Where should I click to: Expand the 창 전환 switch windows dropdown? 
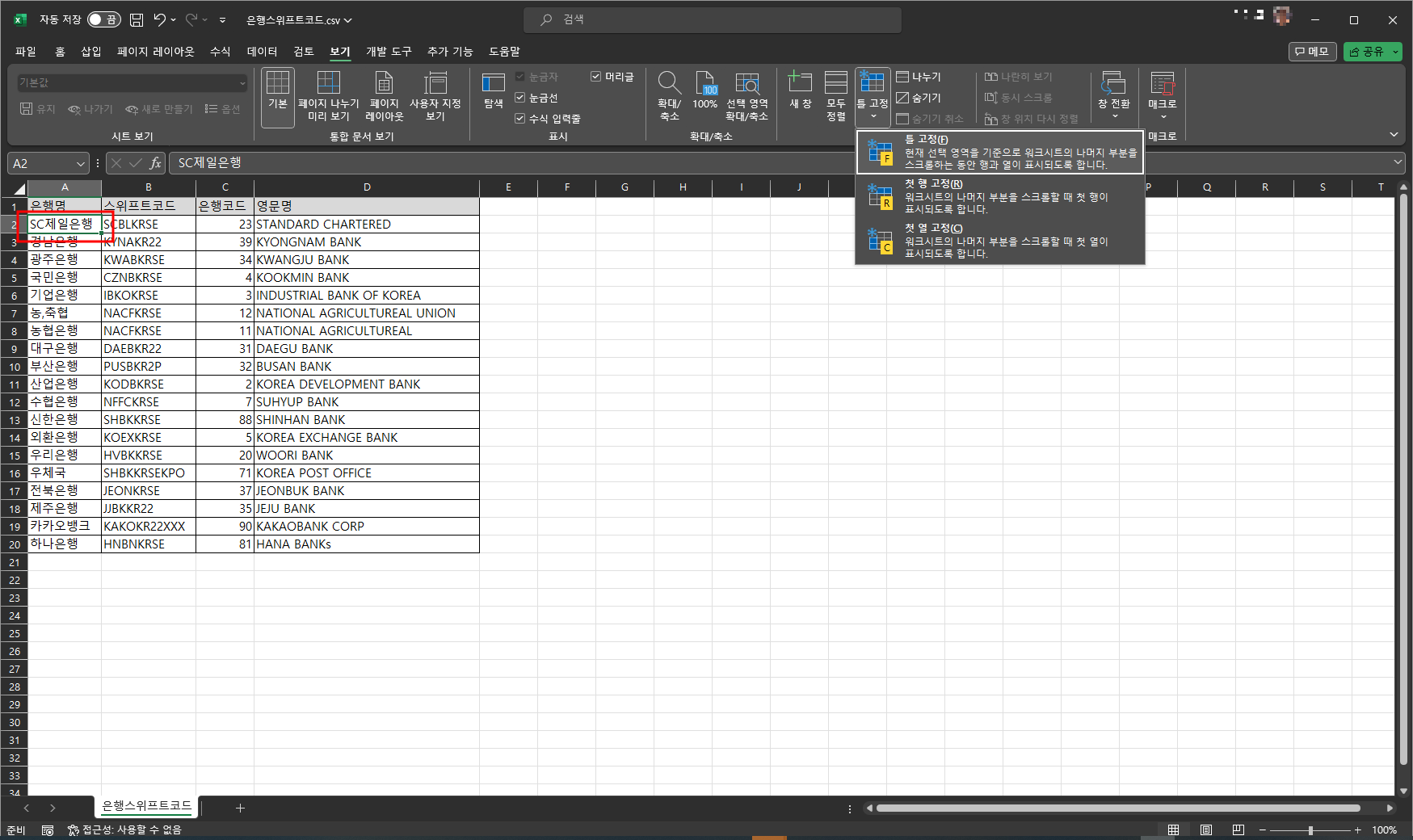pos(1114,117)
